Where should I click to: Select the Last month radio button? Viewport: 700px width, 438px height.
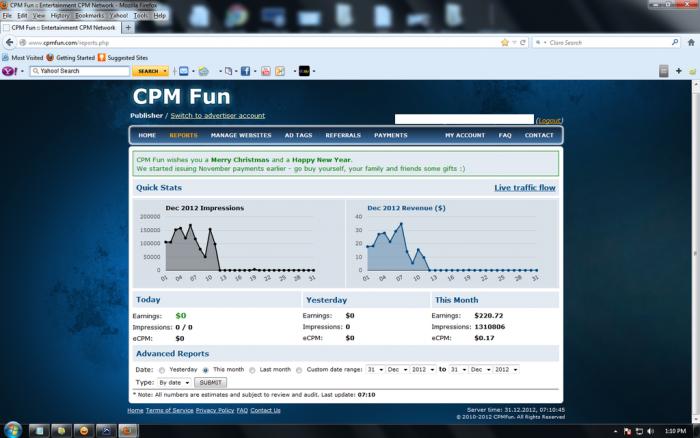252,370
